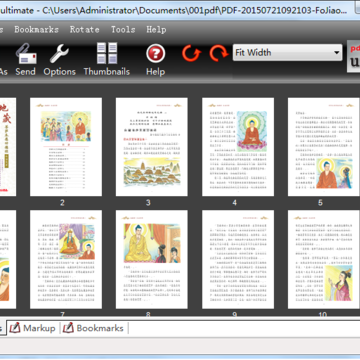This screenshot has width=360, height=360.
Task: Open the Rotate menu
Action: tap(85, 29)
